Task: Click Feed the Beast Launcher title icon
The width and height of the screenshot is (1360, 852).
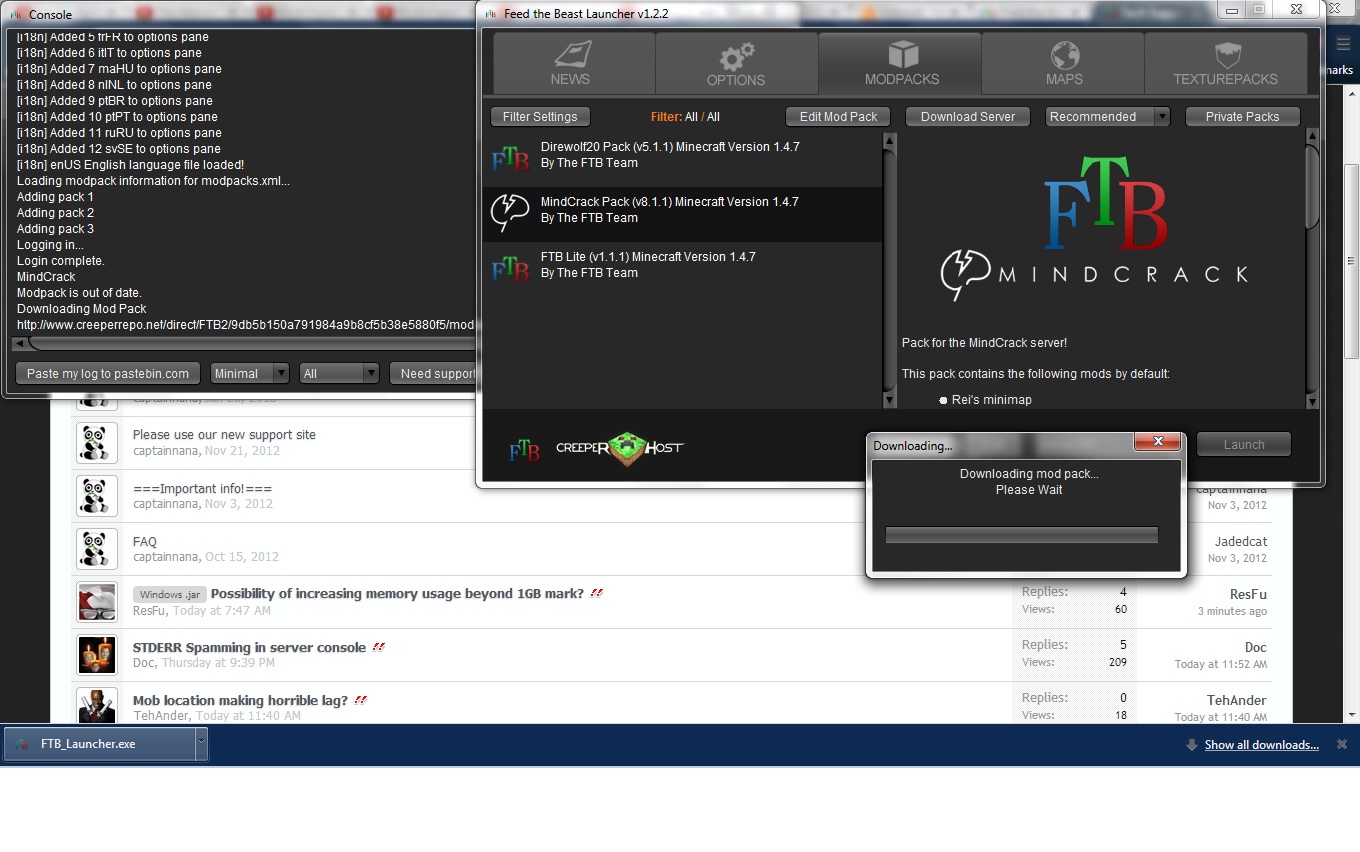Action: 490,14
